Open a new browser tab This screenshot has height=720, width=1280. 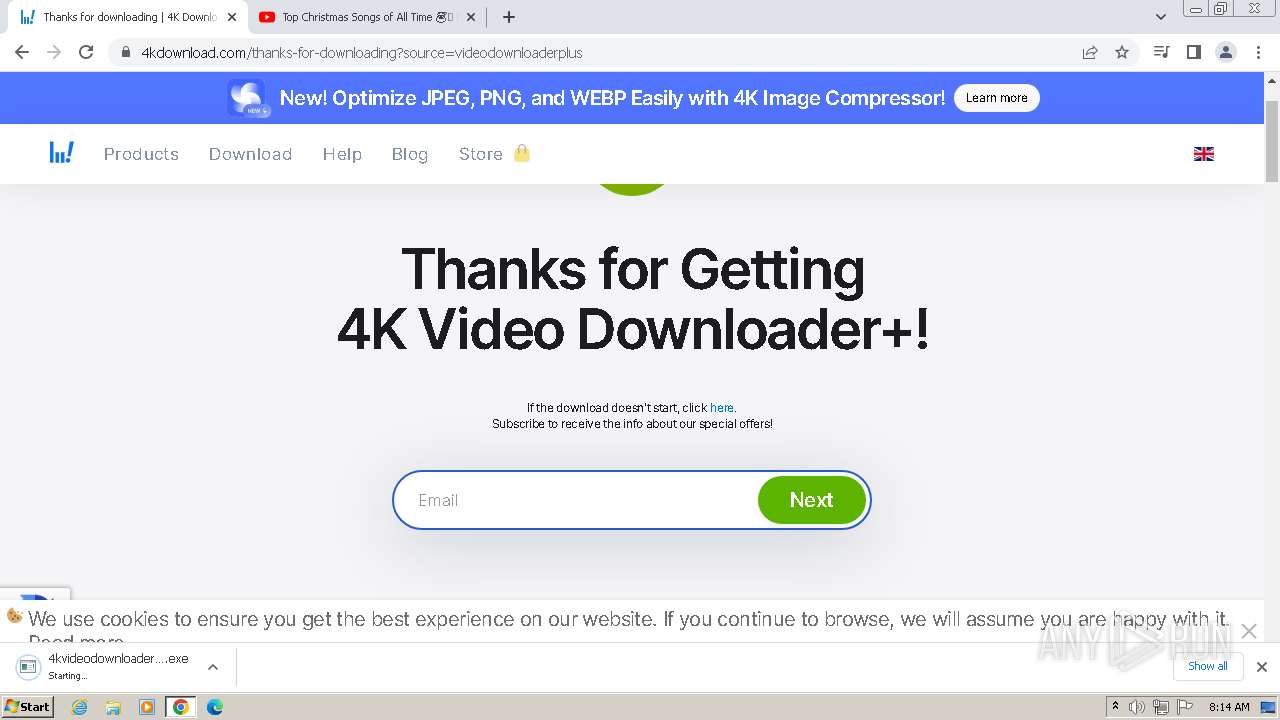pos(509,17)
